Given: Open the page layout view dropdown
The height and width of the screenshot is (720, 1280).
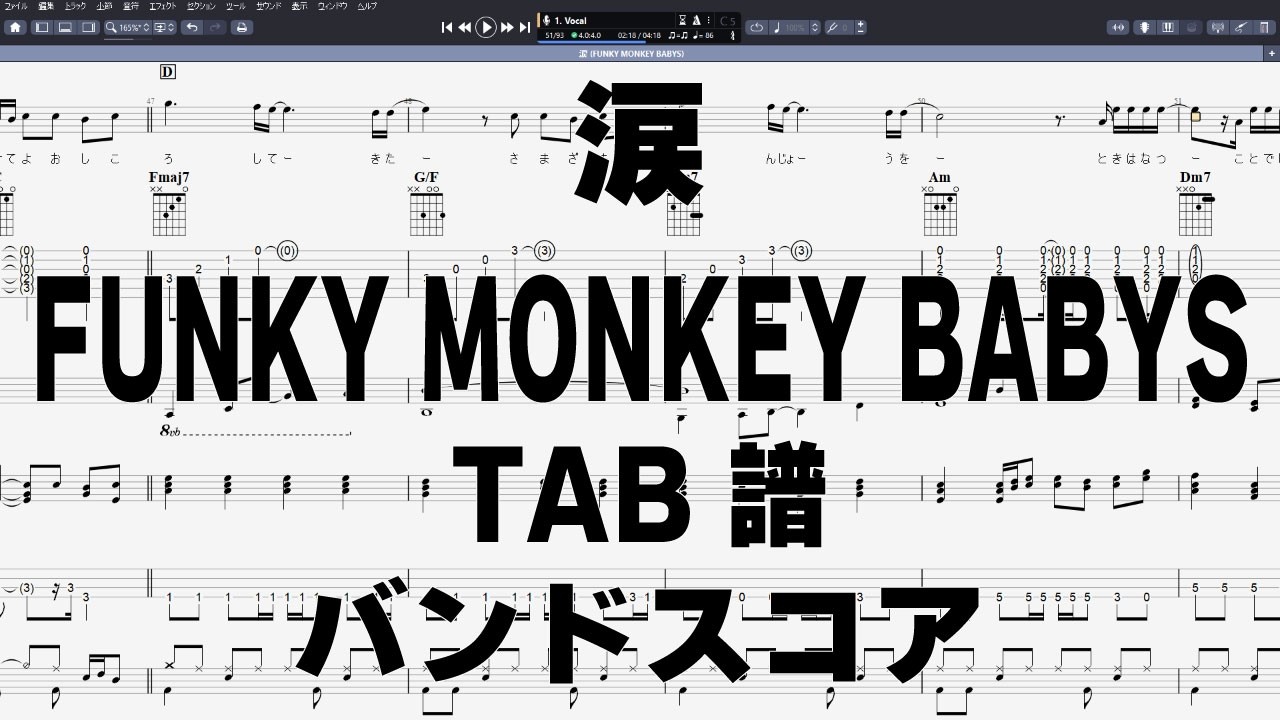Looking at the screenshot, I should coord(164,27).
